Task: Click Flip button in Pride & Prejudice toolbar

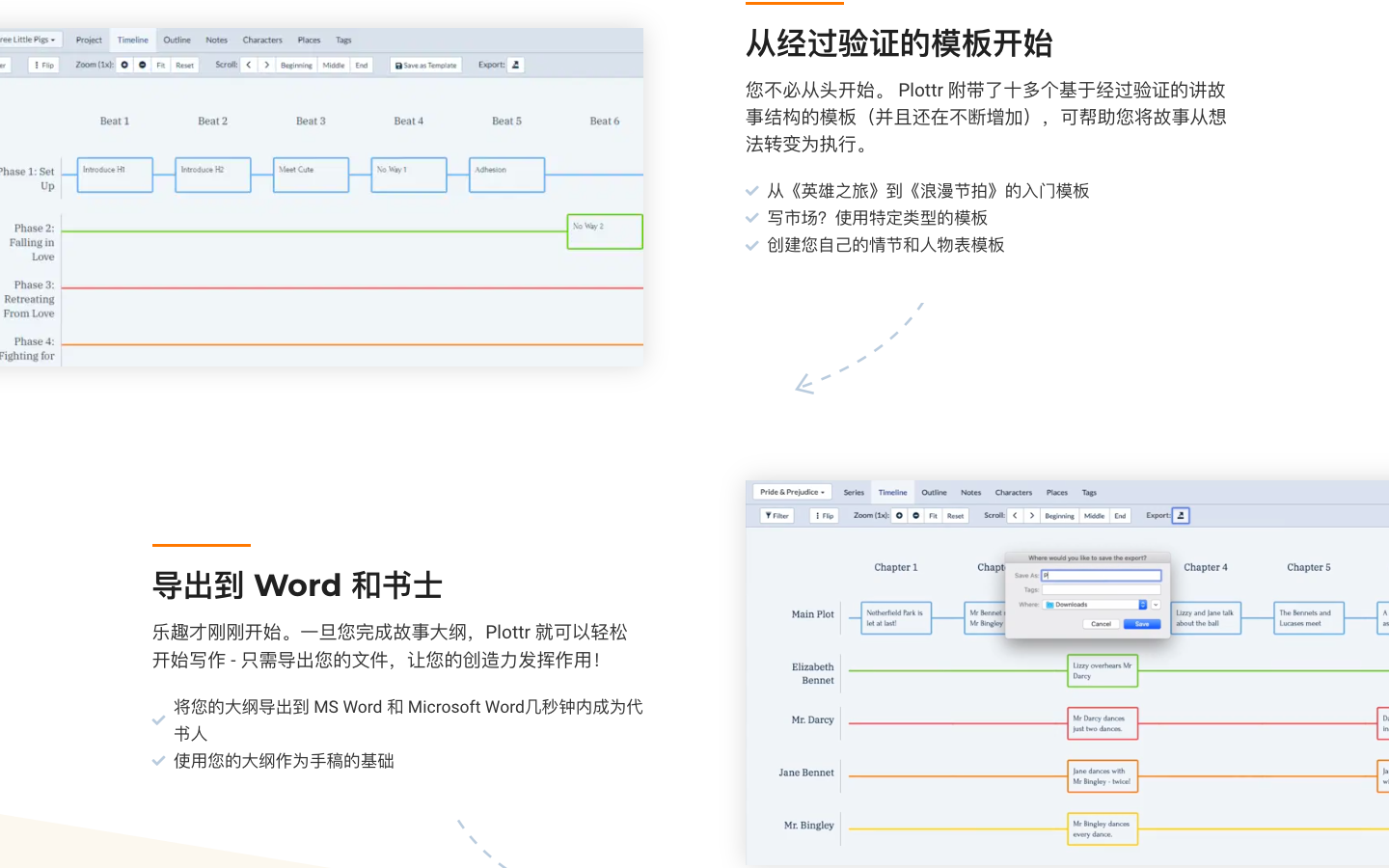Action: (824, 516)
